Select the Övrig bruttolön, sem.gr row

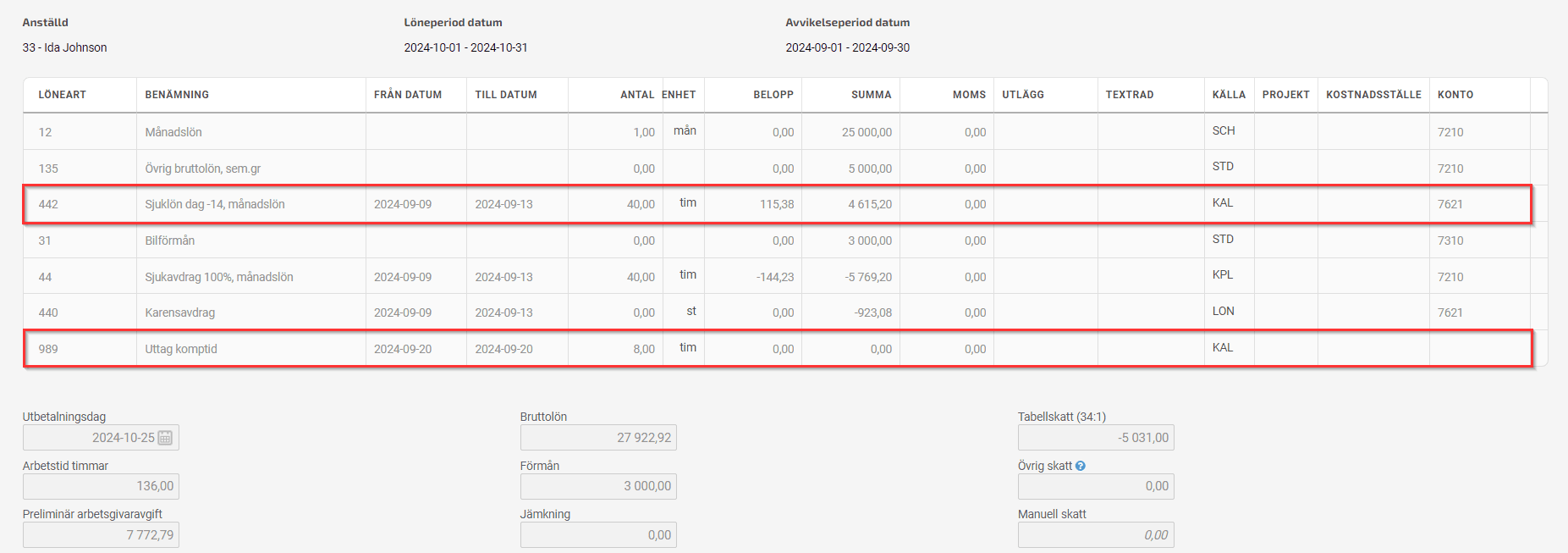coord(785,169)
